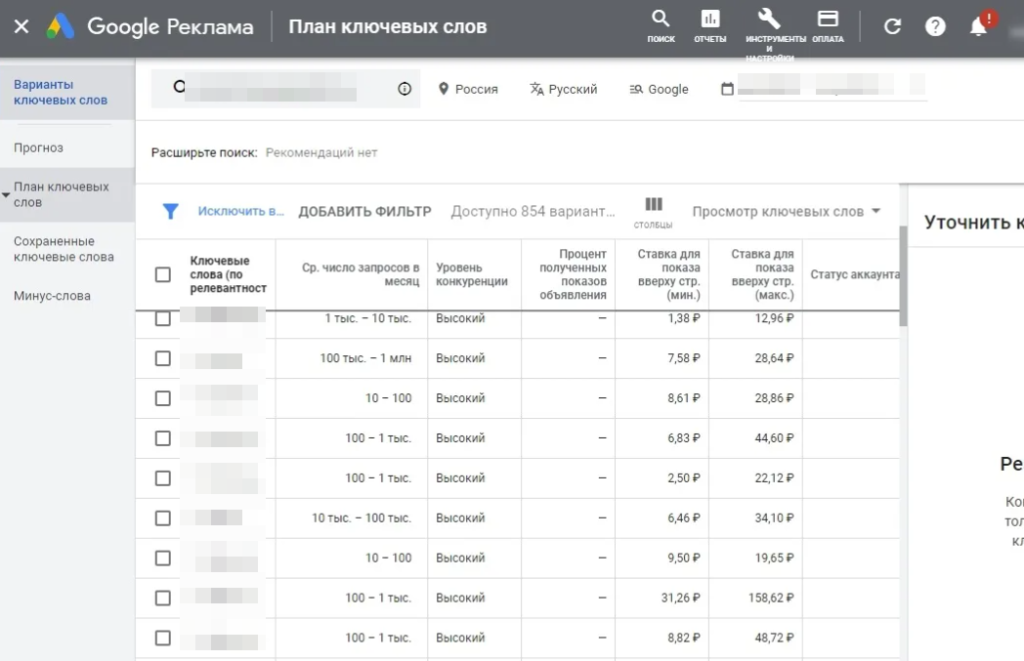Sort by Ключевые слова column header
Screen dimensions: 1024x661
(x=228, y=274)
